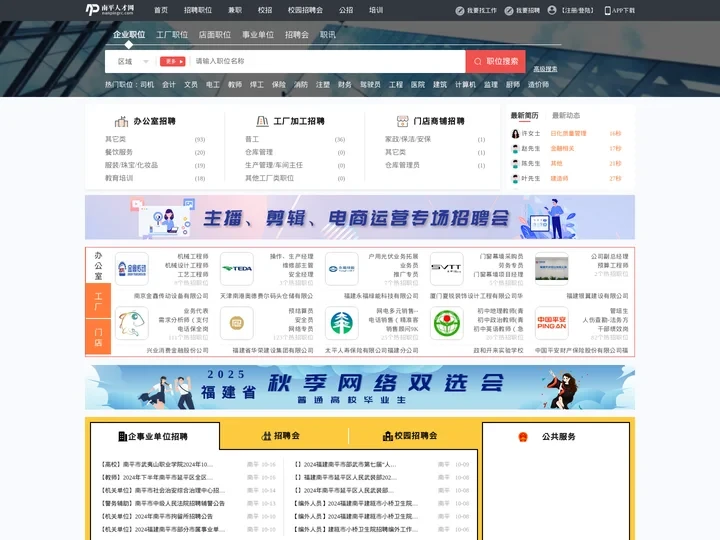This screenshot has width=720, height=540.
Task: Click hot job keyword 计算机
Action: click(465, 84)
